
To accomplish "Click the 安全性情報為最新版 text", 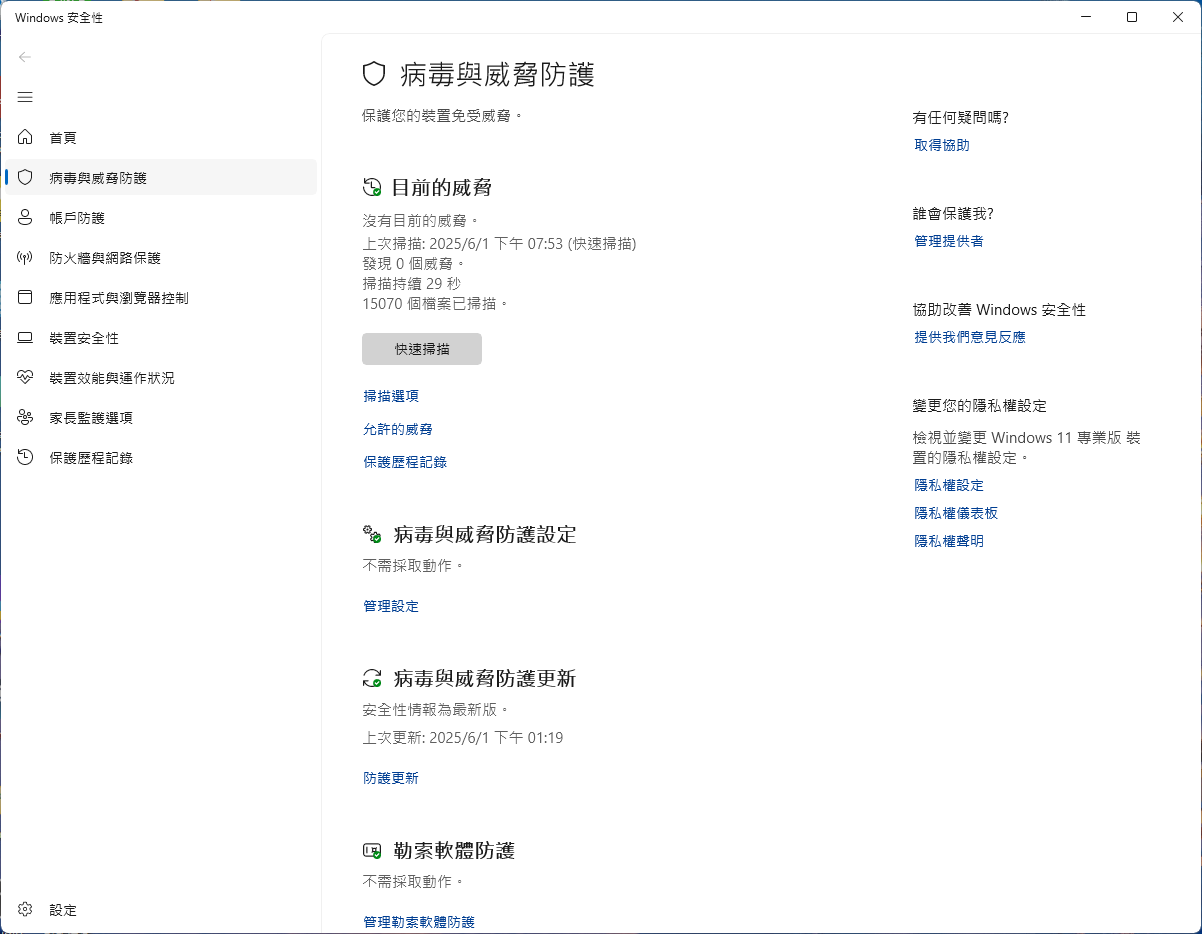I will (x=437, y=710).
